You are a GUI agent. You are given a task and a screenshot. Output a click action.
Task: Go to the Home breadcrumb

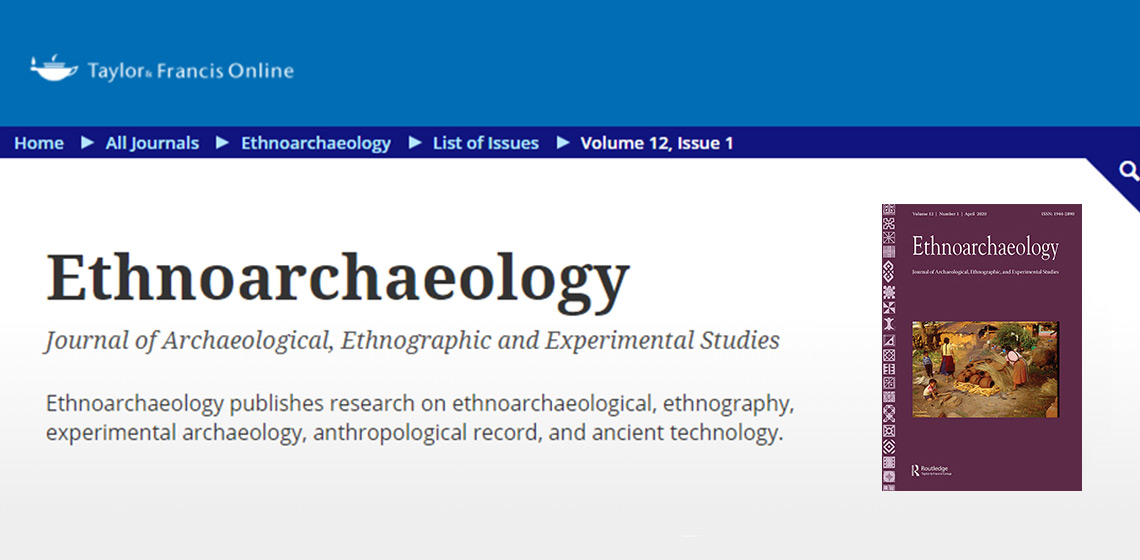pos(39,143)
